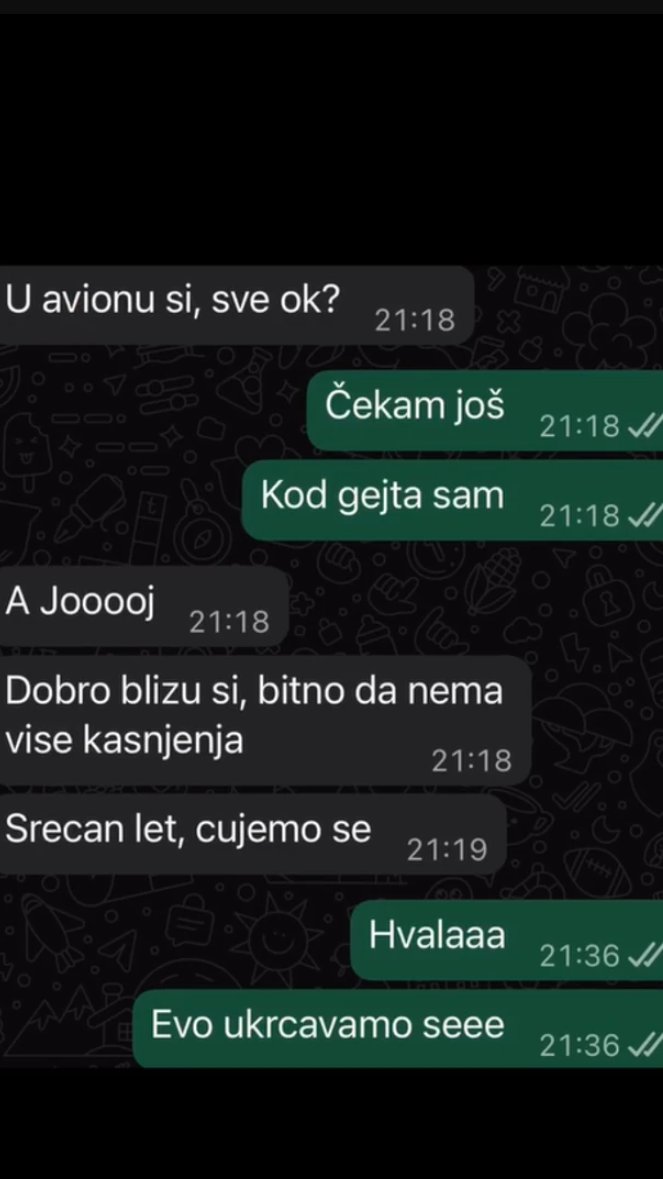Click the 21:19 timestamp

click(447, 850)
